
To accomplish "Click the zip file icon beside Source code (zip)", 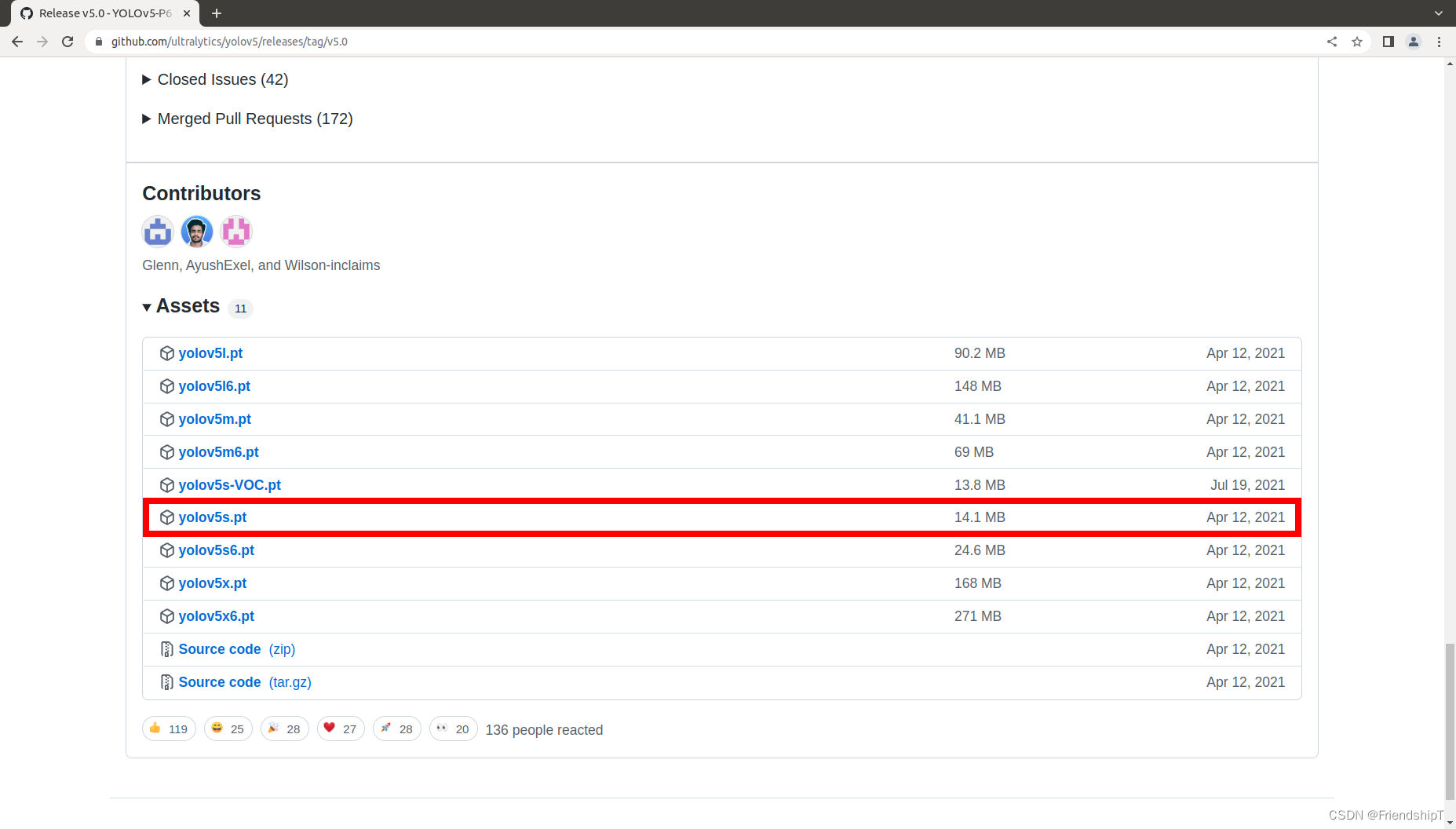I will click(166, 649).
